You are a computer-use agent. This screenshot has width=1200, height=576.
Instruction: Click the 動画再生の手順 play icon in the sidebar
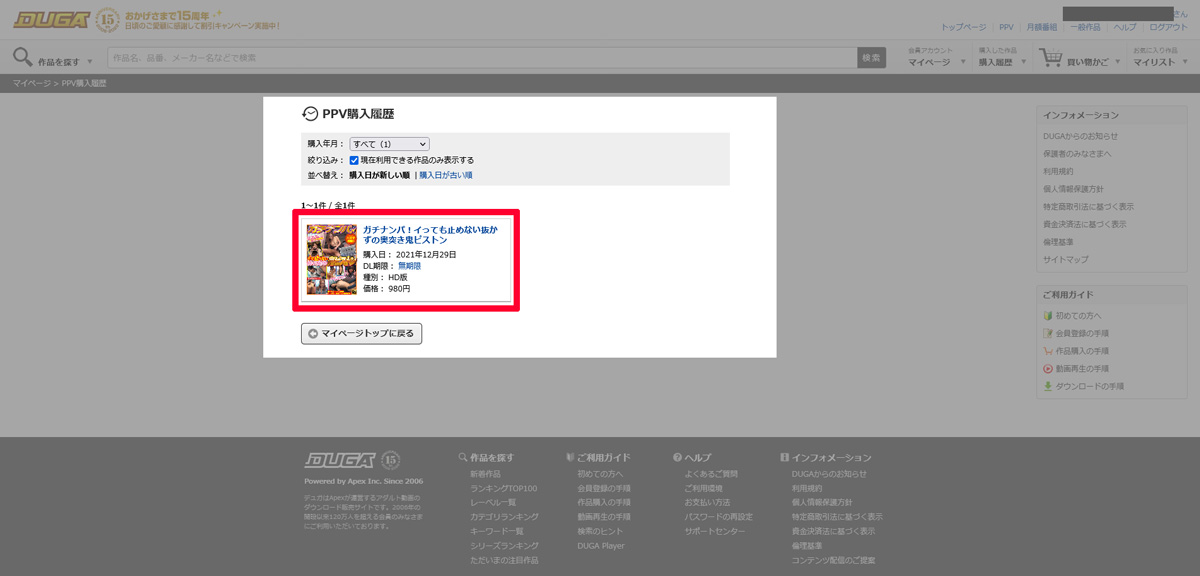click(1048, 369)
